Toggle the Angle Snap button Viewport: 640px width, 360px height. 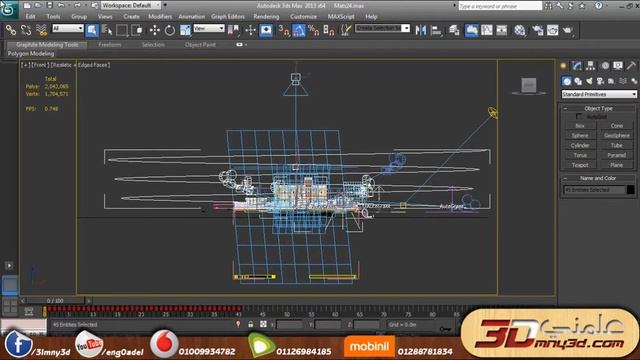pyautogui.click(x=298, y=30)
